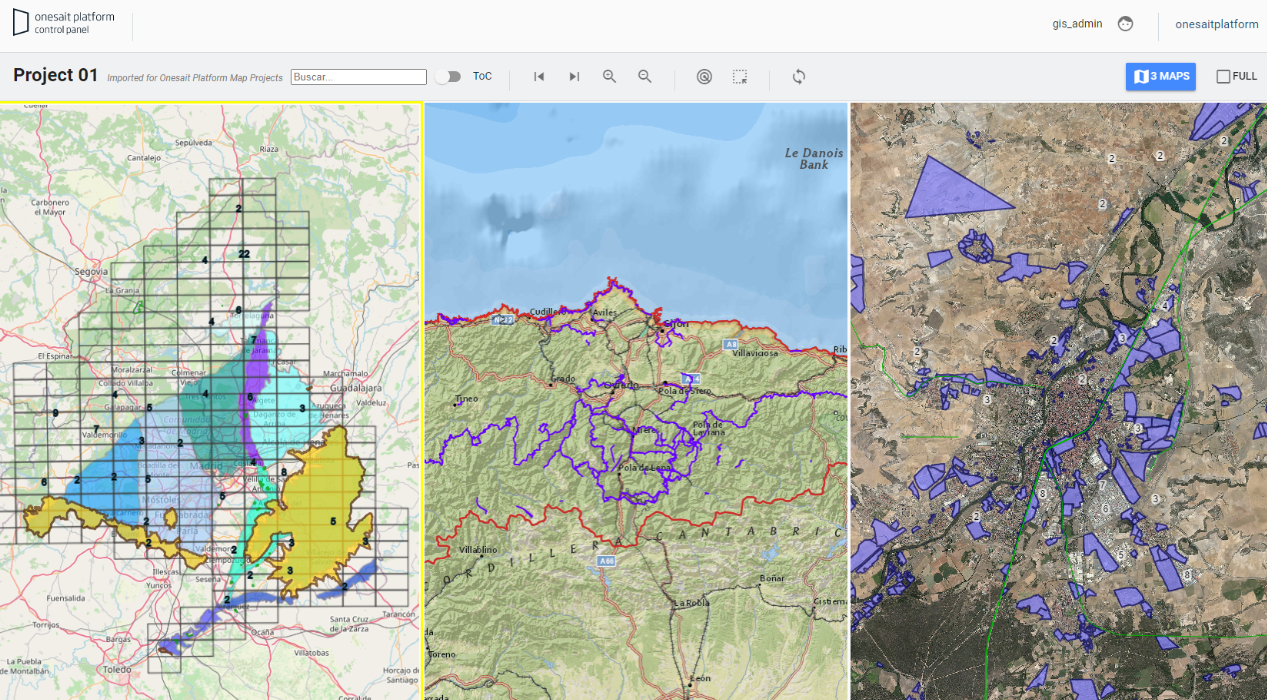Activate the target locator icon
Screen dimensions: 1267x700
coord(704,76)
